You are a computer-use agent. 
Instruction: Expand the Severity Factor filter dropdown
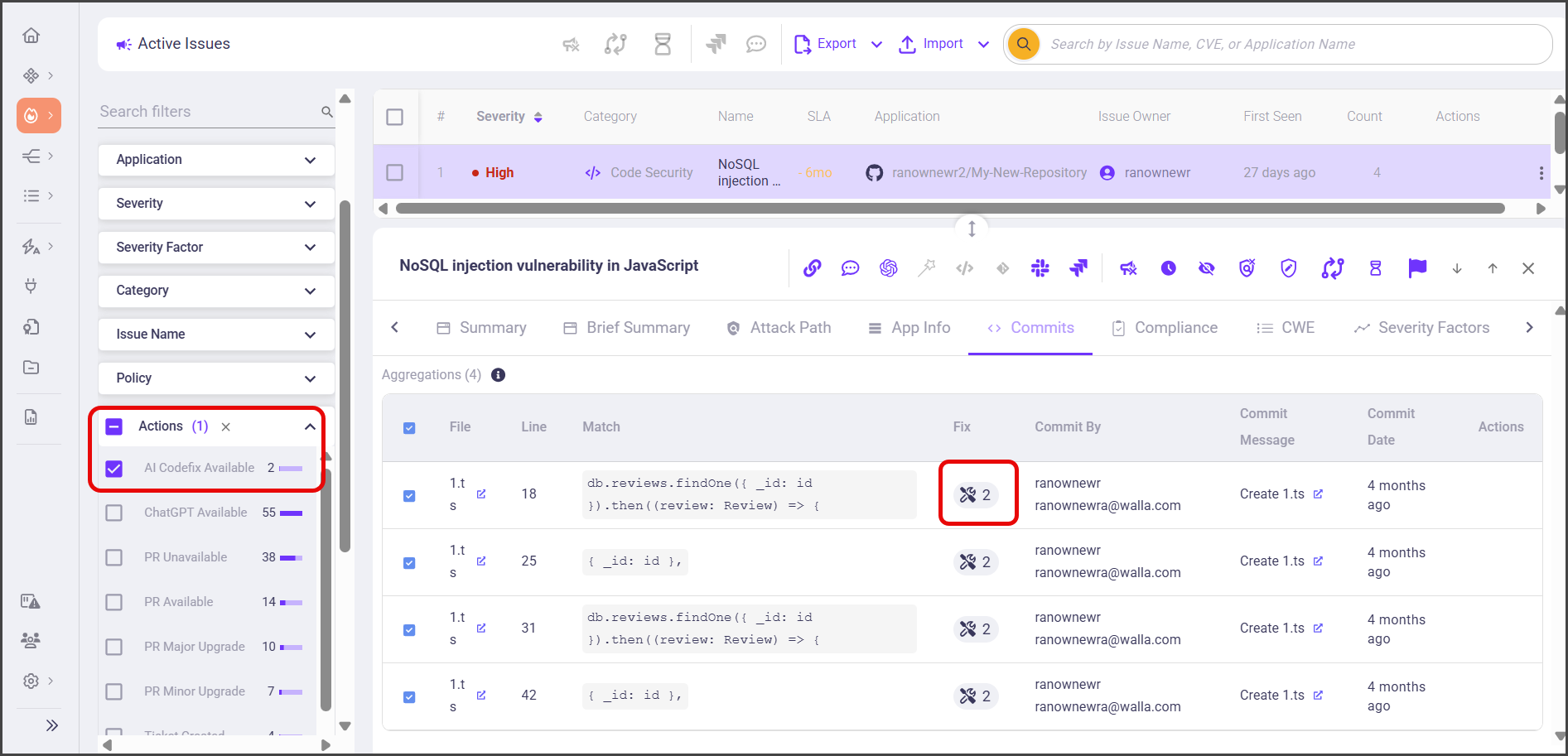click(x=216, y=248)
